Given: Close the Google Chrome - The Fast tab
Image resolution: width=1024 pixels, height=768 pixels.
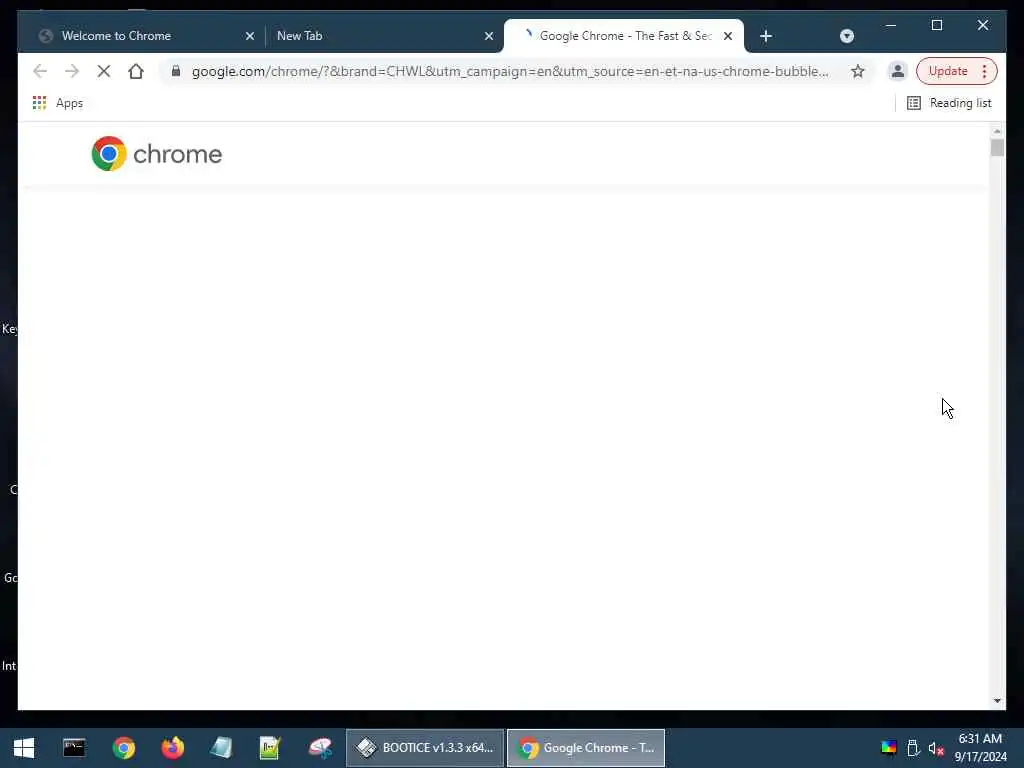Looking at the screenshot, I should [728, 36].
